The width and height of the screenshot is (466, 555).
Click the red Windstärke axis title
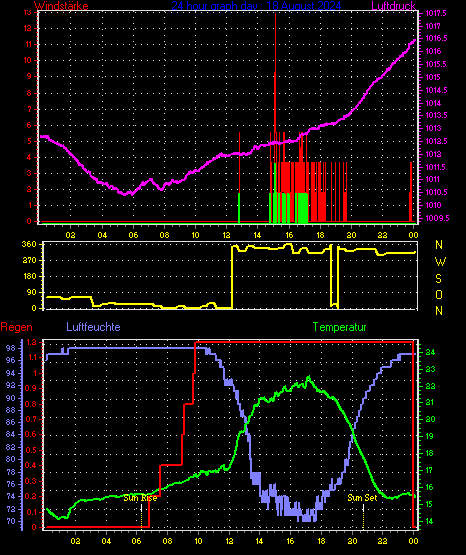point(61,5)
